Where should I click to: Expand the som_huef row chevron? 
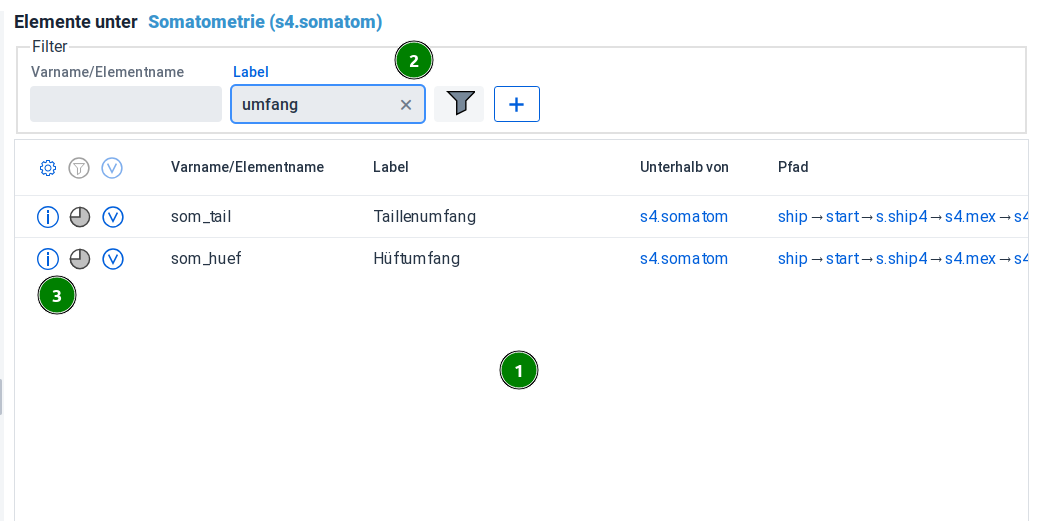[113, 259]
